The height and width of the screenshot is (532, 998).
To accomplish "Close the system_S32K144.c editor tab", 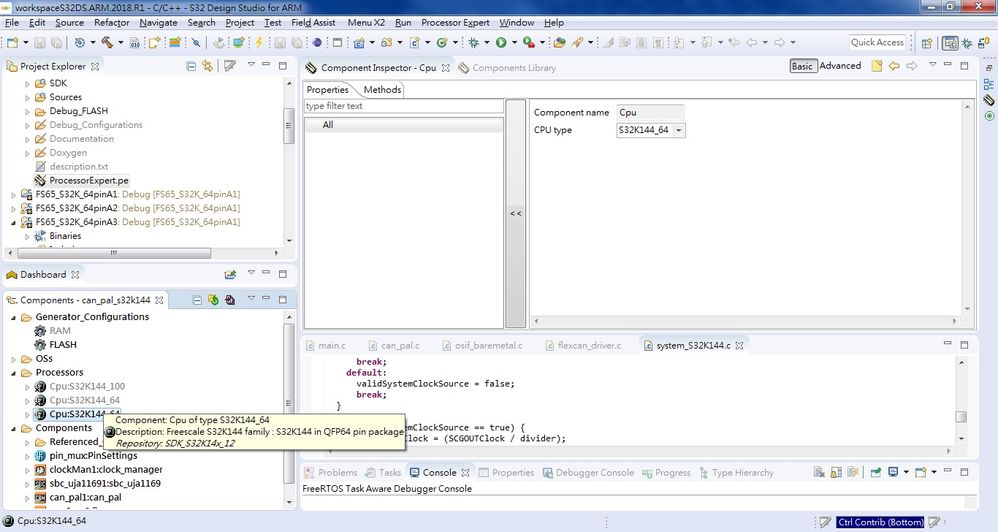I will 740,346.
